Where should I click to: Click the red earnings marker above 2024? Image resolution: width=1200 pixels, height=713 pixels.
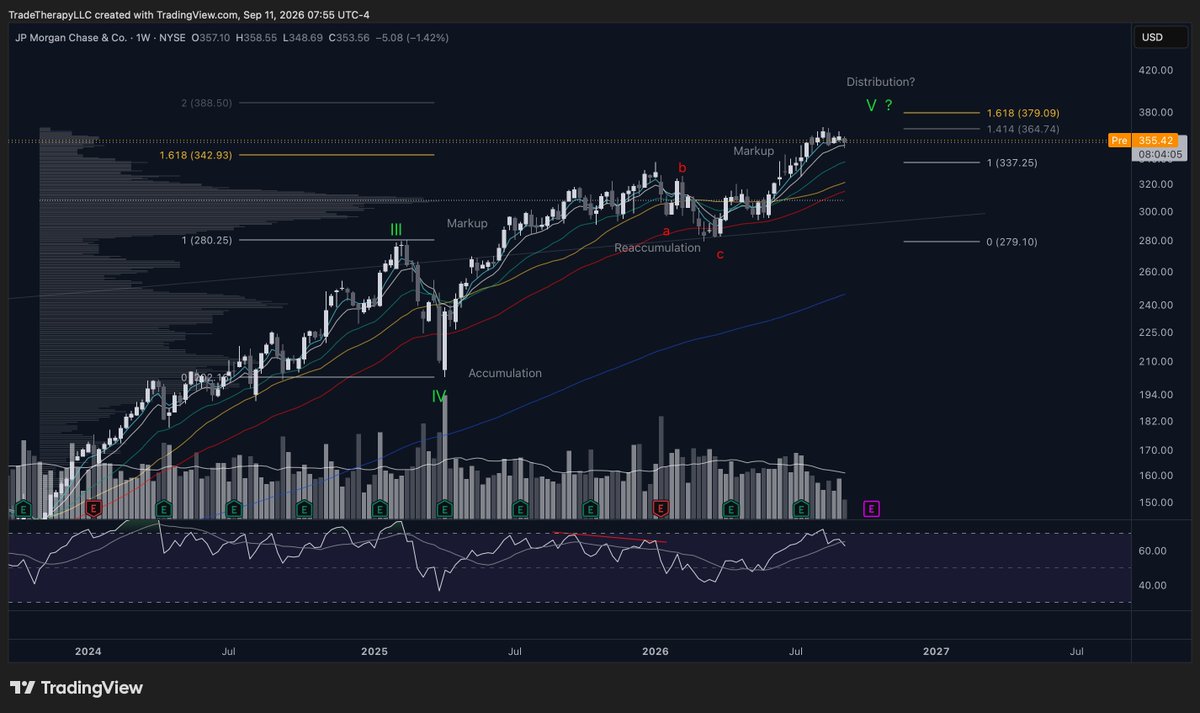point(93,509)
